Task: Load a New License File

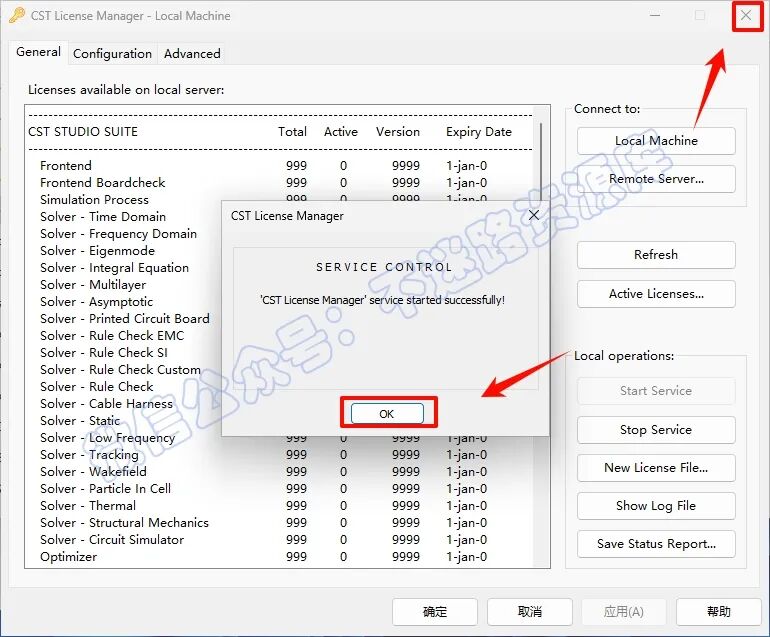Action: coord(656,468)
